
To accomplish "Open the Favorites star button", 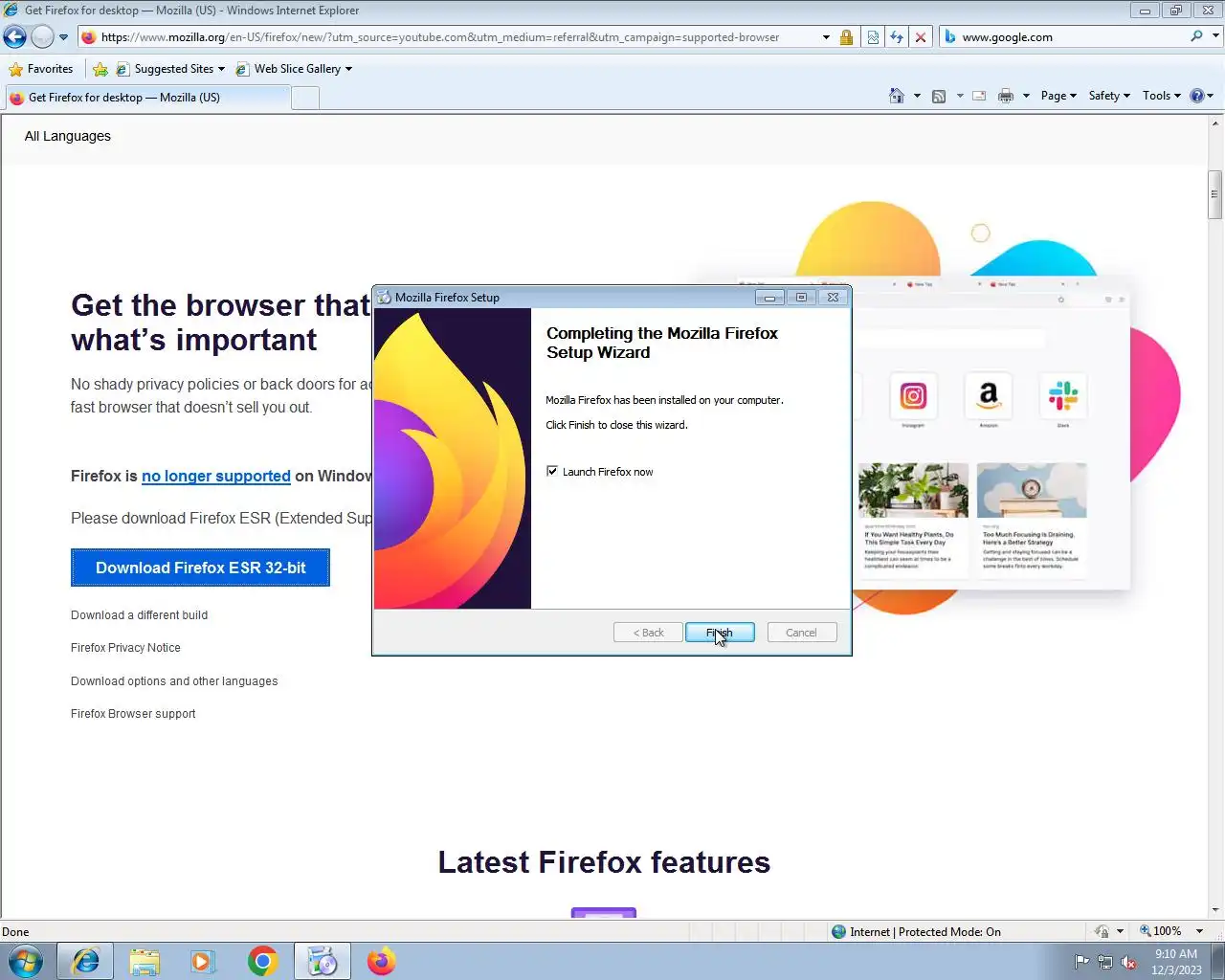I will [x=40, y=69].
